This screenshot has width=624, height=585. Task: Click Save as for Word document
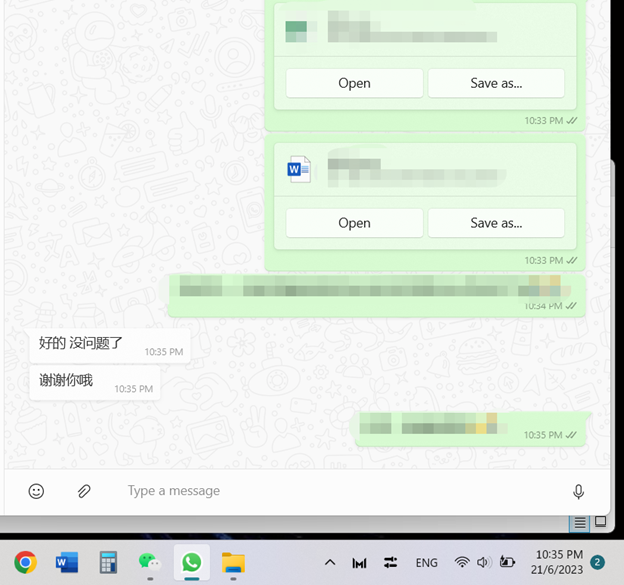coord(496,223)
